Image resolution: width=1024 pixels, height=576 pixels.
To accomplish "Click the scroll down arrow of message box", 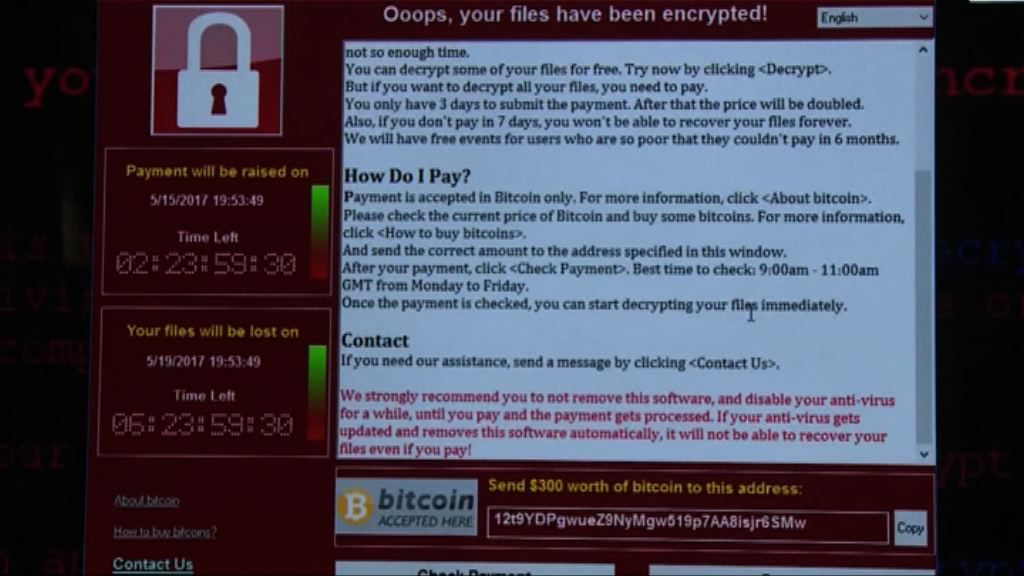I will coord(923,455).
